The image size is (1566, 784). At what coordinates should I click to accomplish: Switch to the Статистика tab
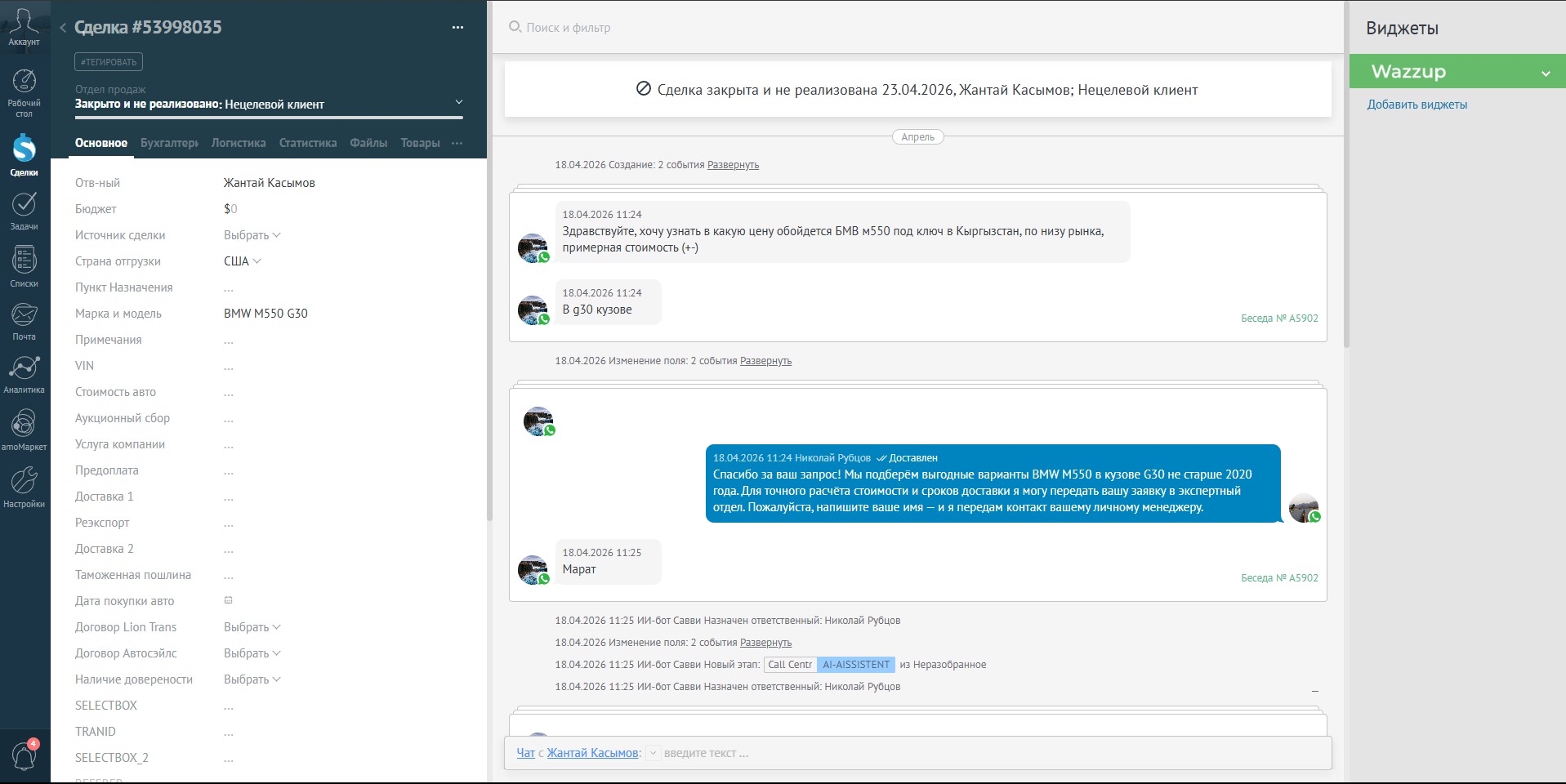click(x=308, y=143)
